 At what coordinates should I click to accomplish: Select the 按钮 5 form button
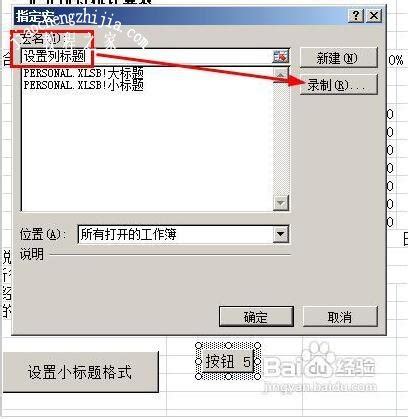point(228,361)
